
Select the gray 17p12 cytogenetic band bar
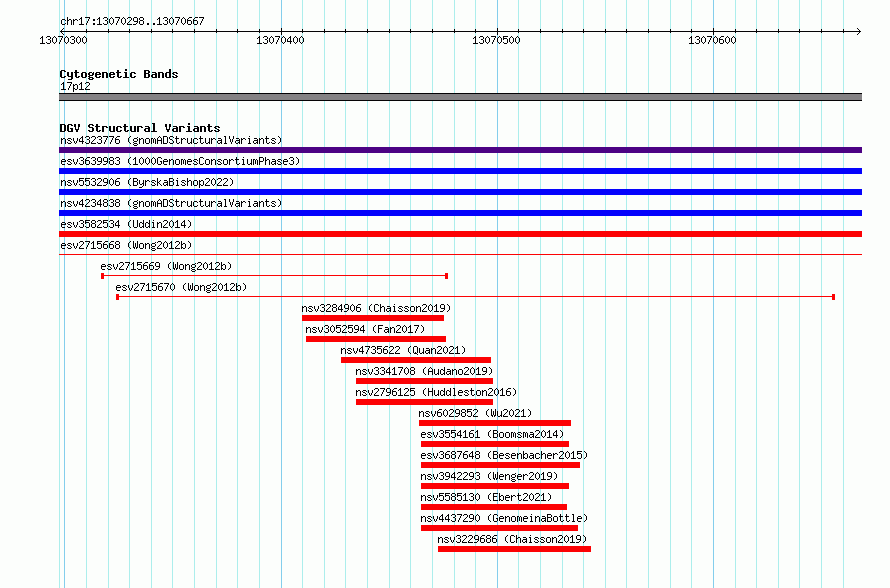coord(460,97)
